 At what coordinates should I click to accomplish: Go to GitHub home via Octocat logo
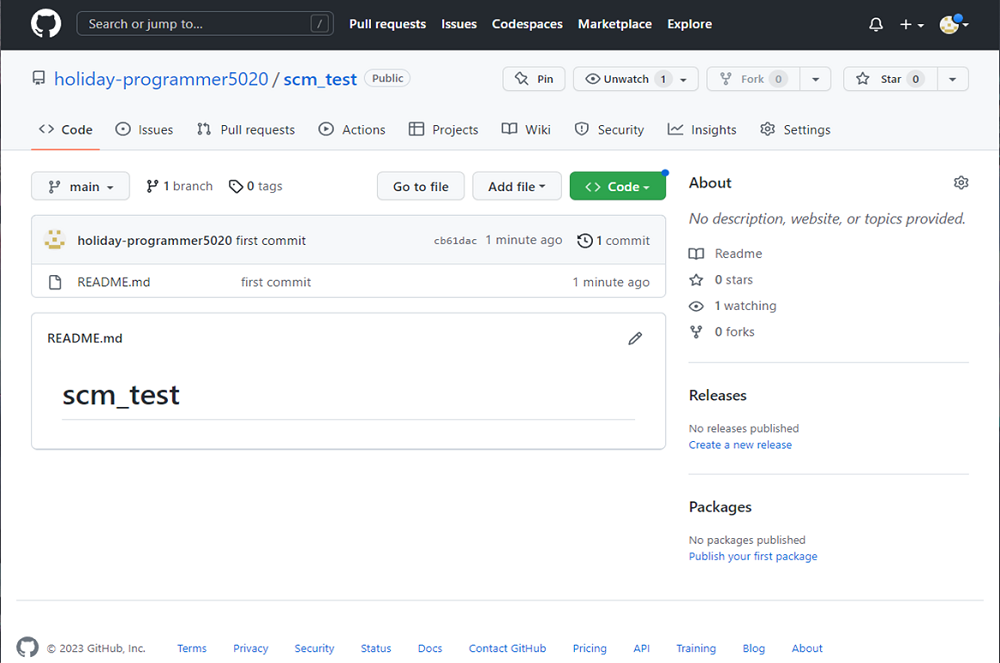coord(46,24)
